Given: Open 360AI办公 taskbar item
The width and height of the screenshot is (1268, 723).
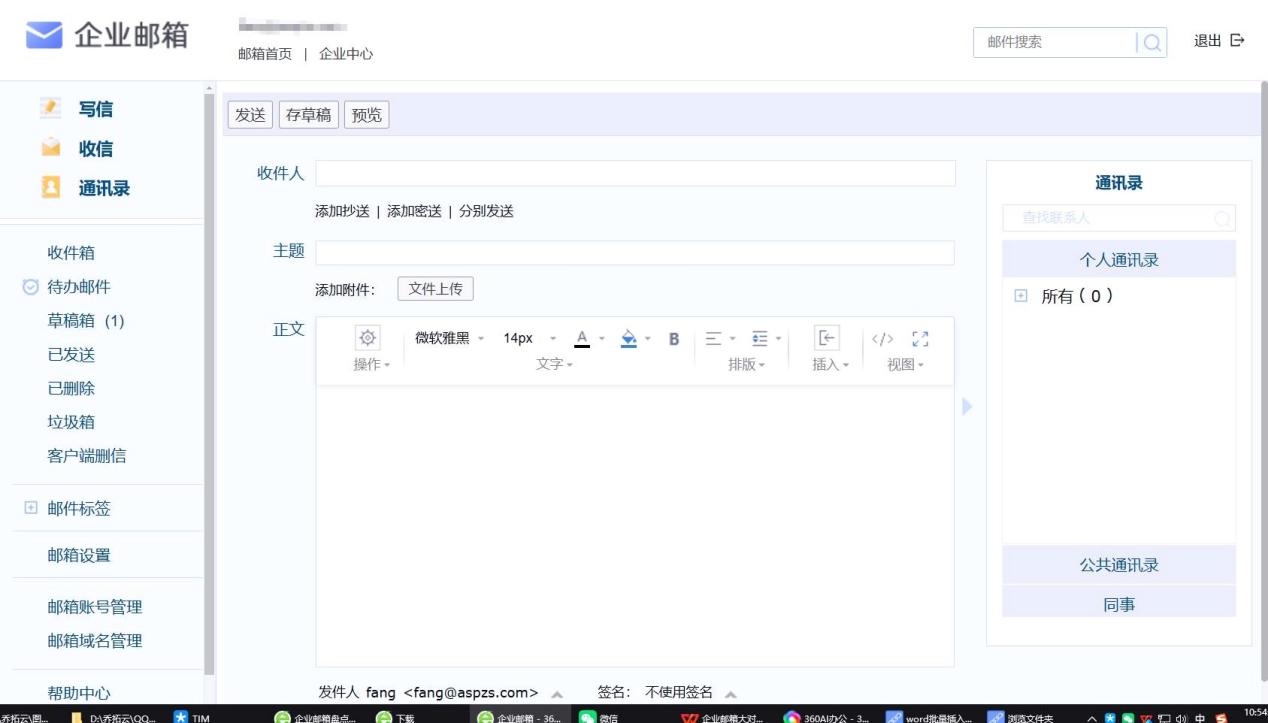Looking at the screenshot, I should [827, 716].
